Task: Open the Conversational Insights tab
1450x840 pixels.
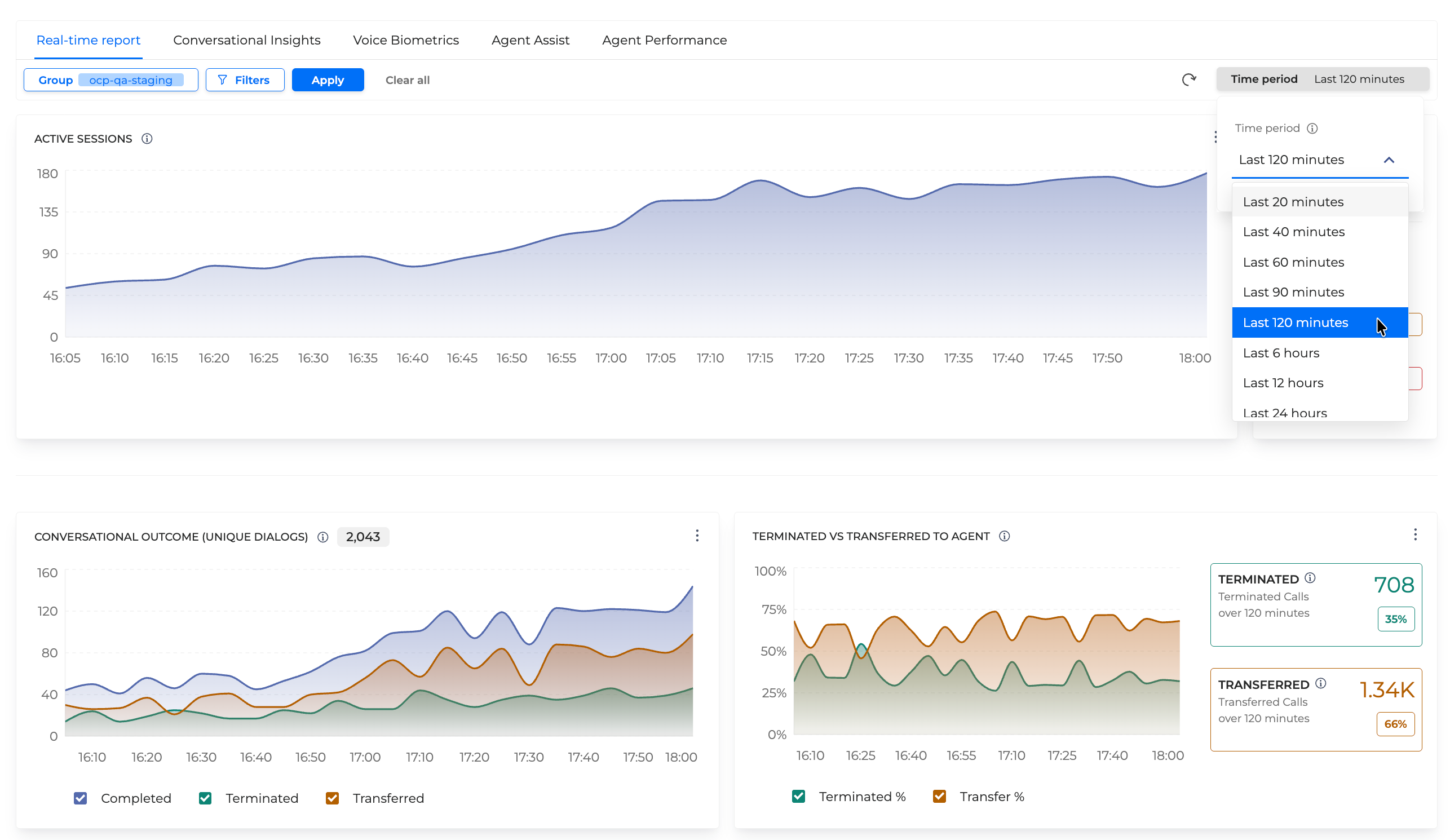Action: (x=247, y=40)
